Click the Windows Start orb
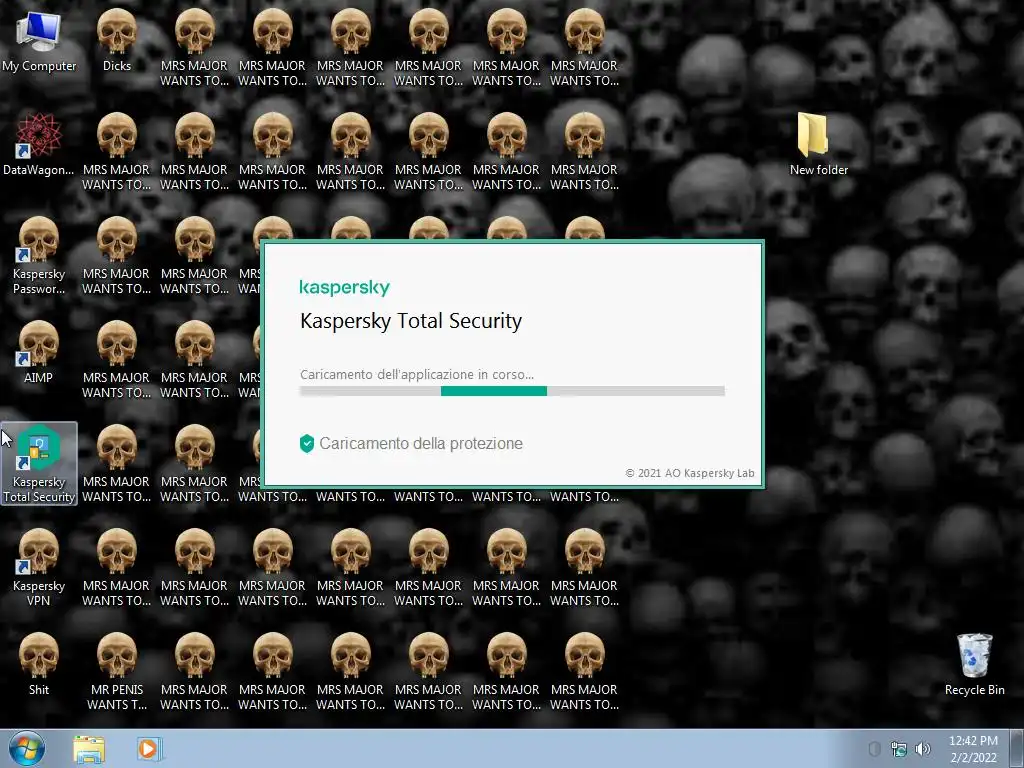 click(x=27, y=748)
